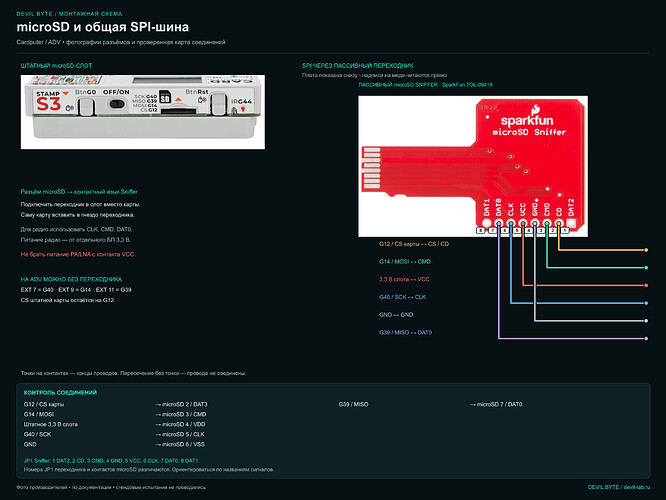666x500 pixels.
Task: Click table cell "Штатное 3,3 В слота"
Action: [51, 424]
